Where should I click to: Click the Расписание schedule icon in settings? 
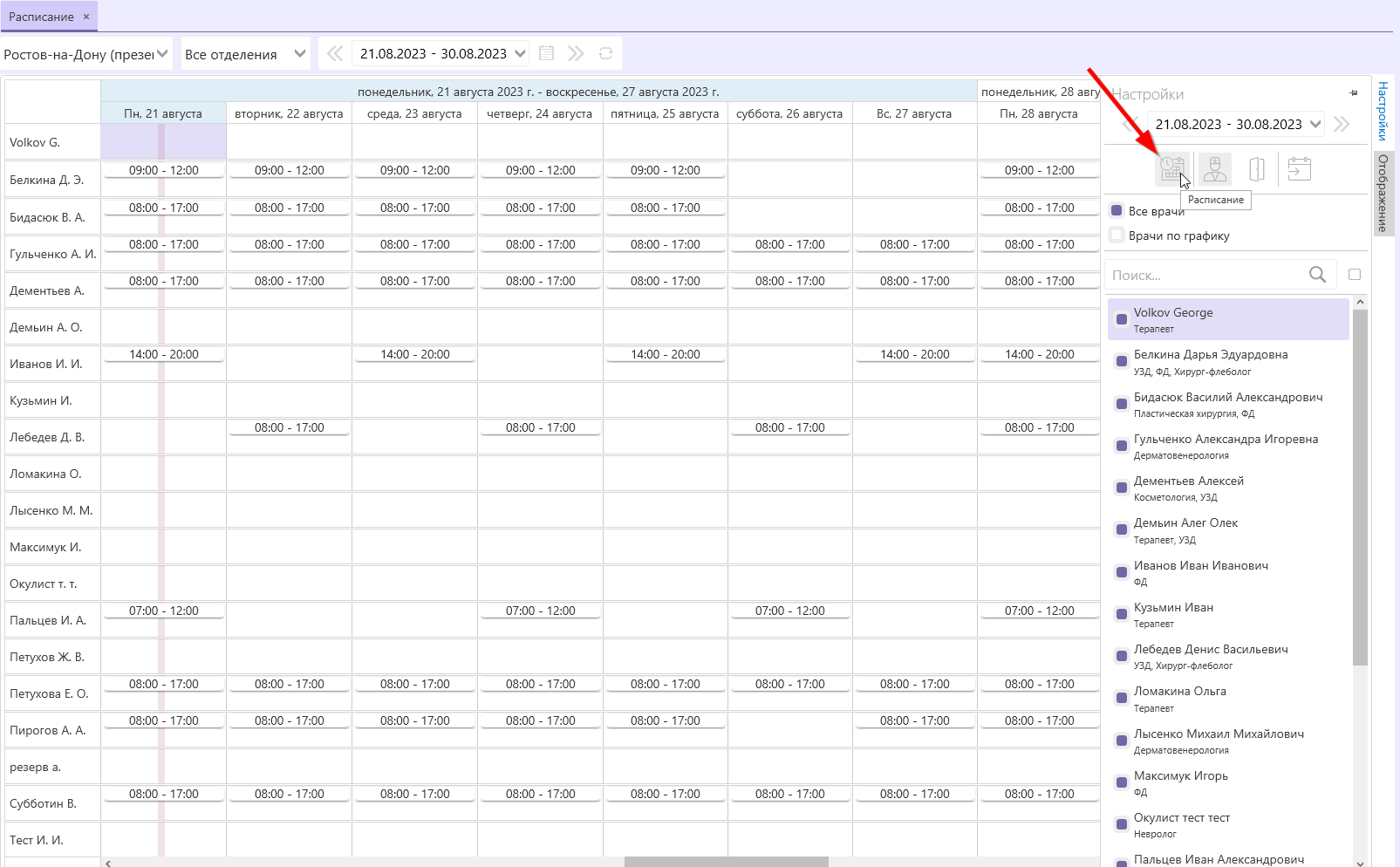tap(1172, 168)
